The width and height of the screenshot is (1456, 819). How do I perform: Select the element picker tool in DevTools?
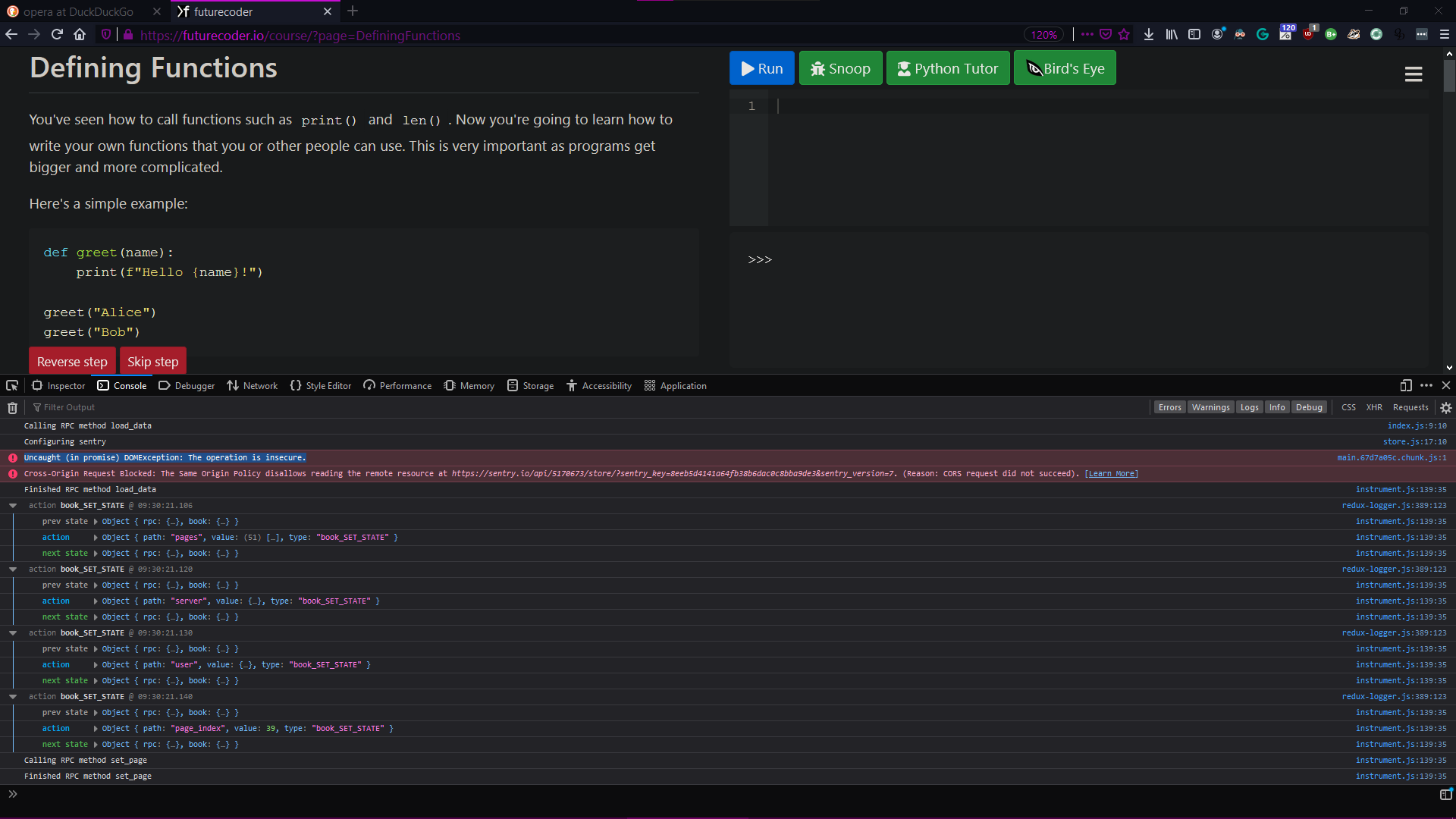11,385
